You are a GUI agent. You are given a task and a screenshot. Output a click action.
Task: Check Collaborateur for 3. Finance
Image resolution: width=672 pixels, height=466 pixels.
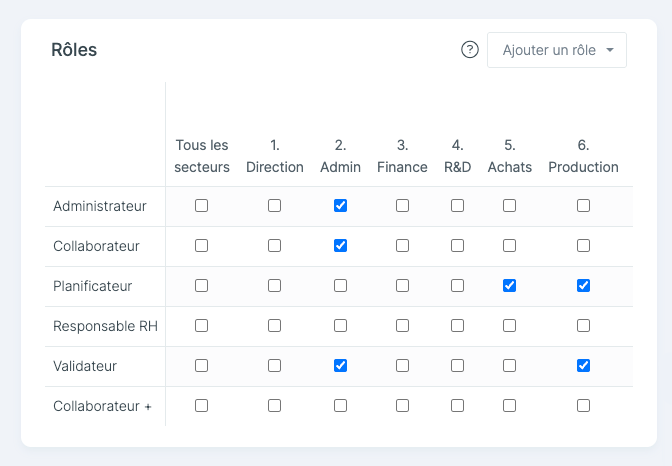(402, 246)
